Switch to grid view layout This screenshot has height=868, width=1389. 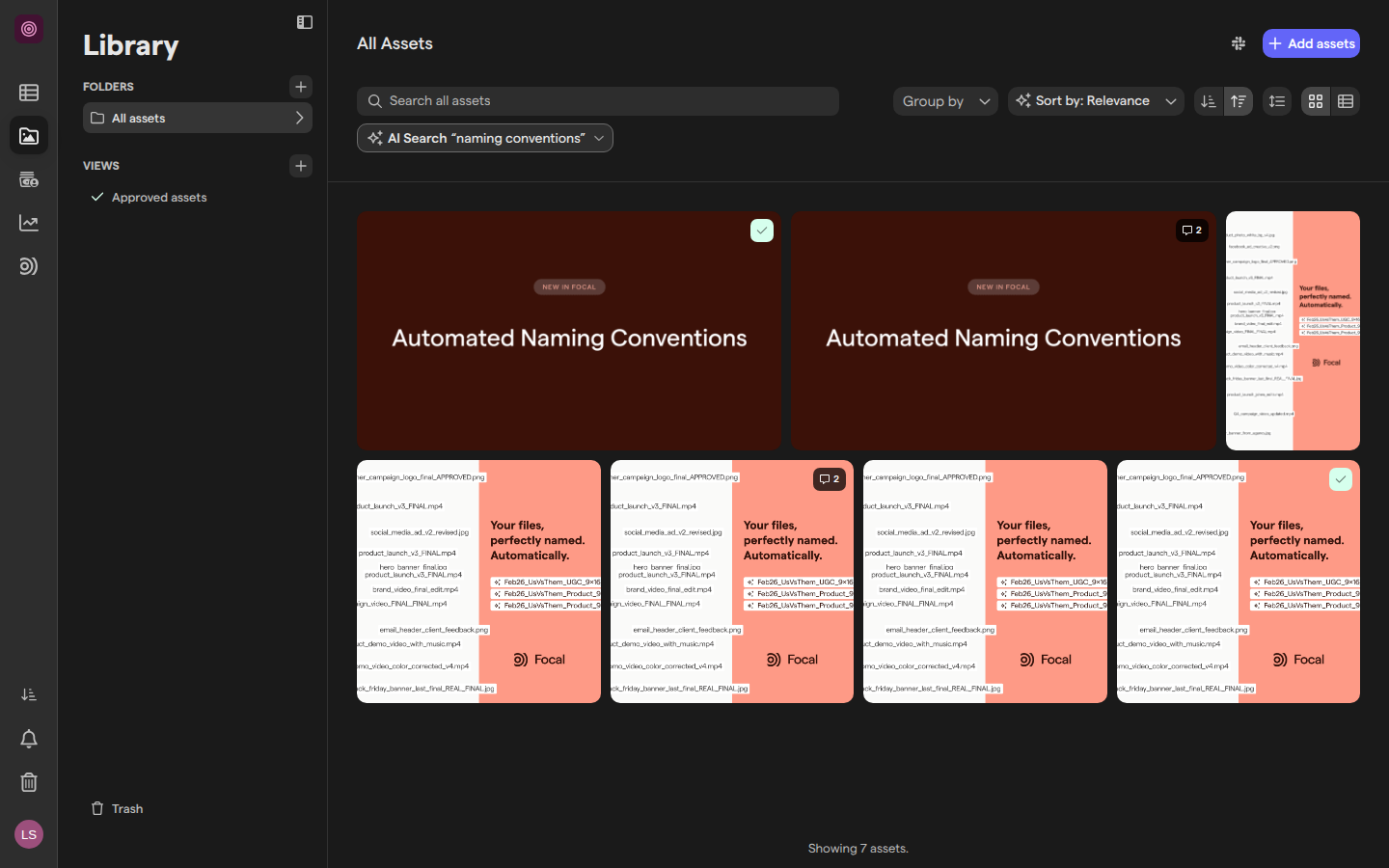click(1316, 101)
